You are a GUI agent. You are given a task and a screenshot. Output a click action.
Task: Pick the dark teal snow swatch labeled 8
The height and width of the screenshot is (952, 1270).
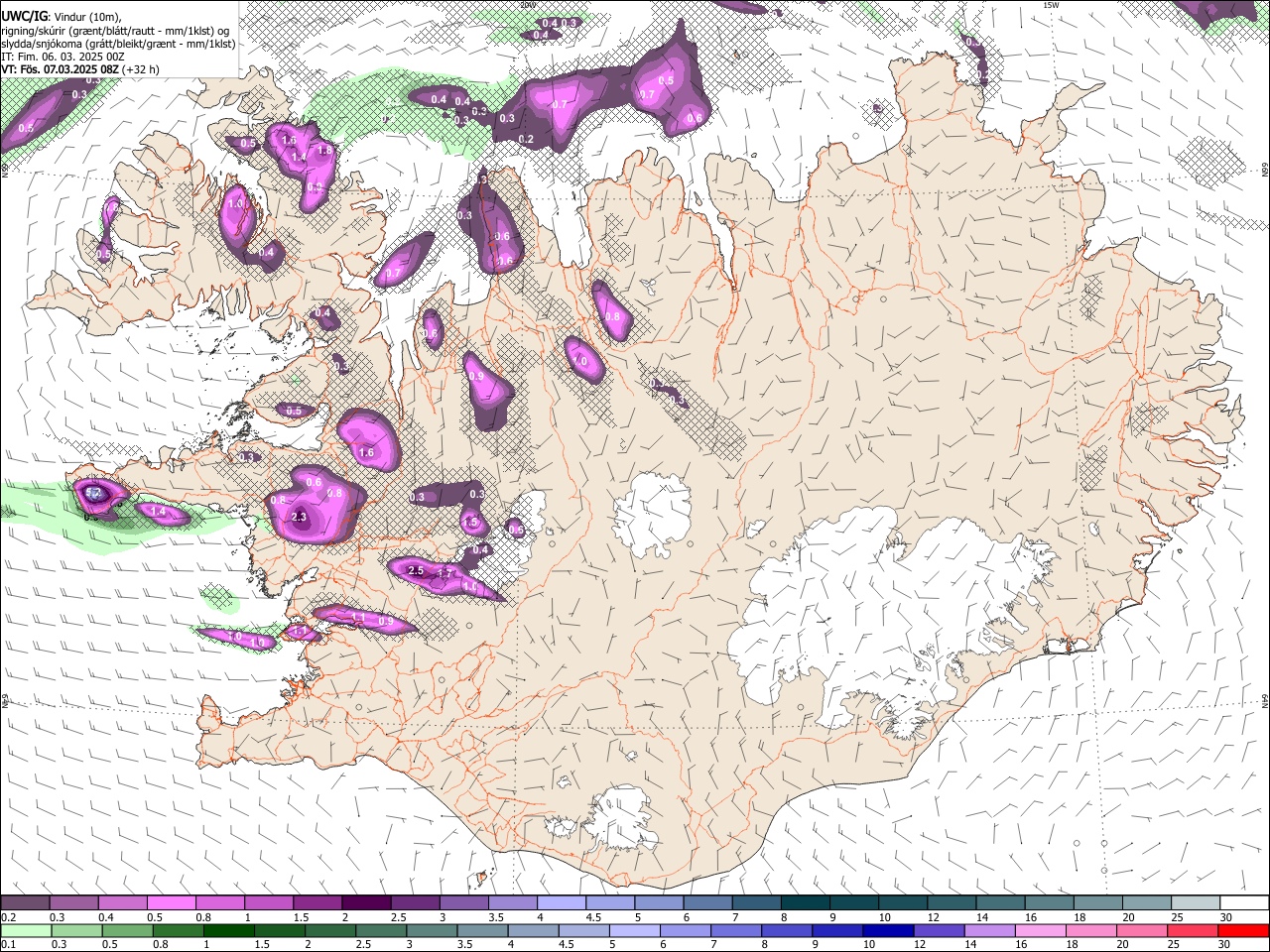coord(805,902)
